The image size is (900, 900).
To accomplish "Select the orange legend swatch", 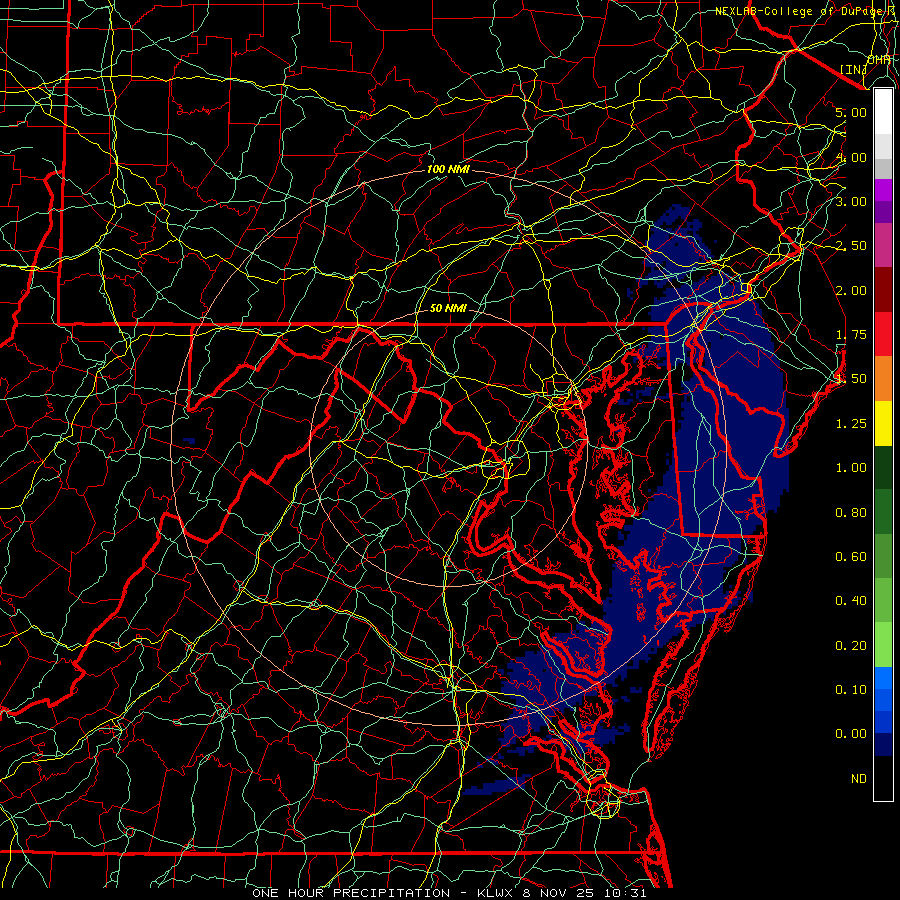I will coord(883,378).
